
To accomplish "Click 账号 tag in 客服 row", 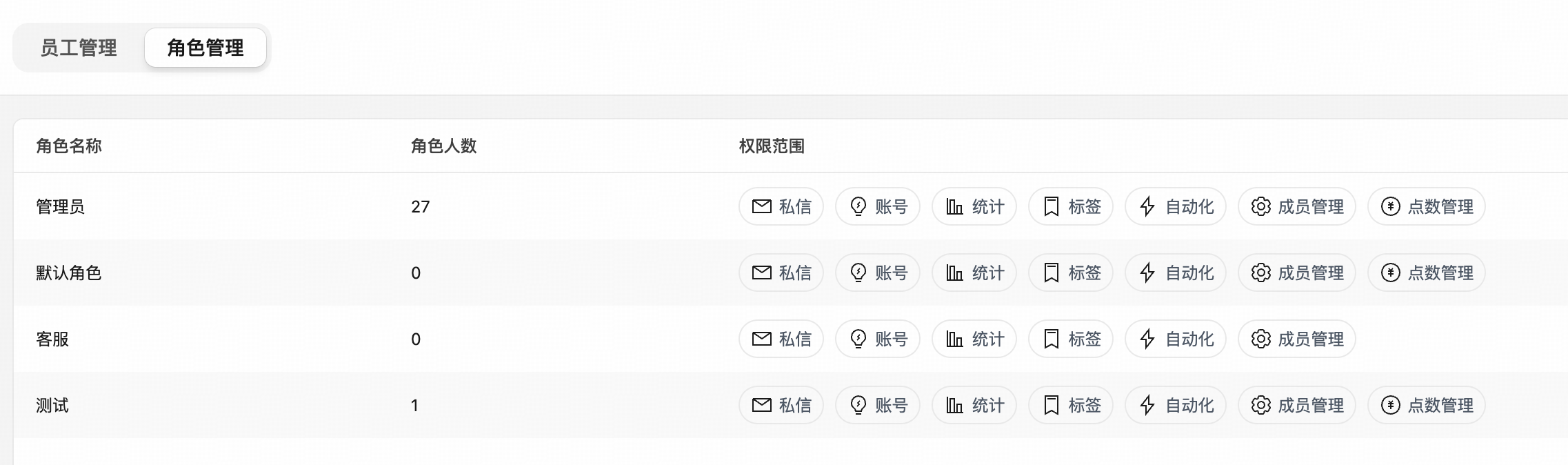I will click(x=877, y=339).
